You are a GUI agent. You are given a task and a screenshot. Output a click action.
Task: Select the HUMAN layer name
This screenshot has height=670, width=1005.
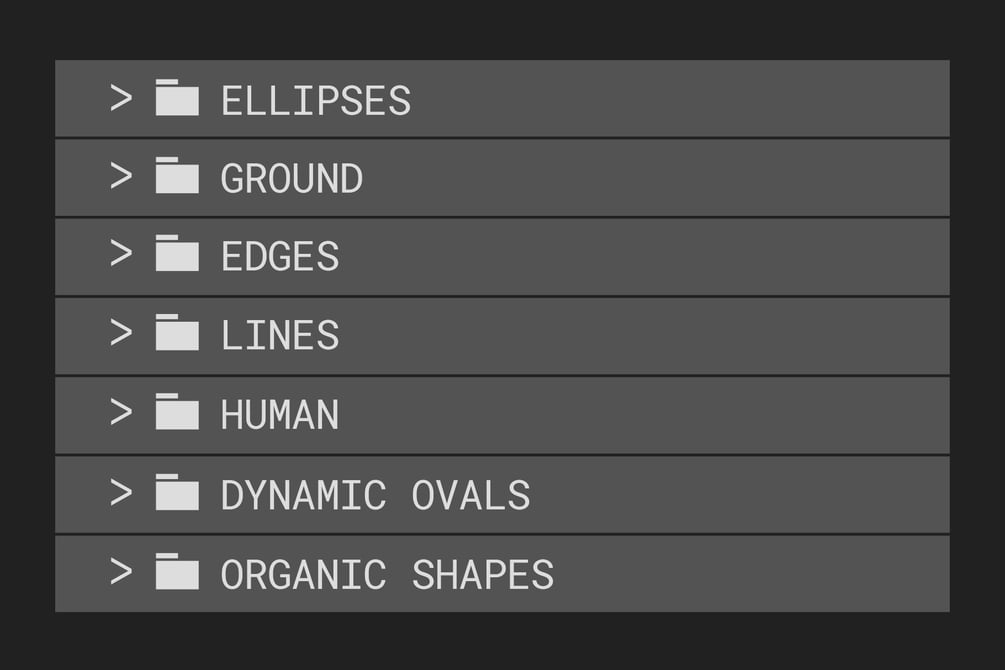pyautogui.click(x=279, y=415)
